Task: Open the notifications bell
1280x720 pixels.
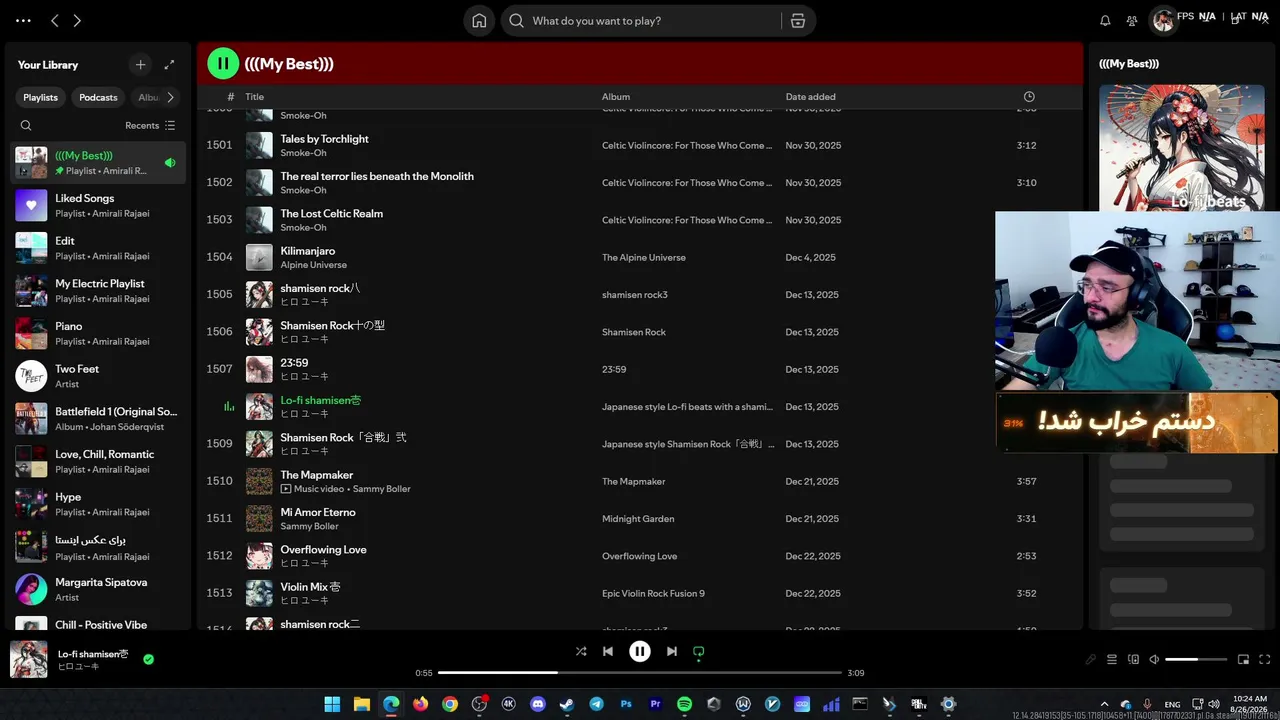Action: (x=1105, y=20)
